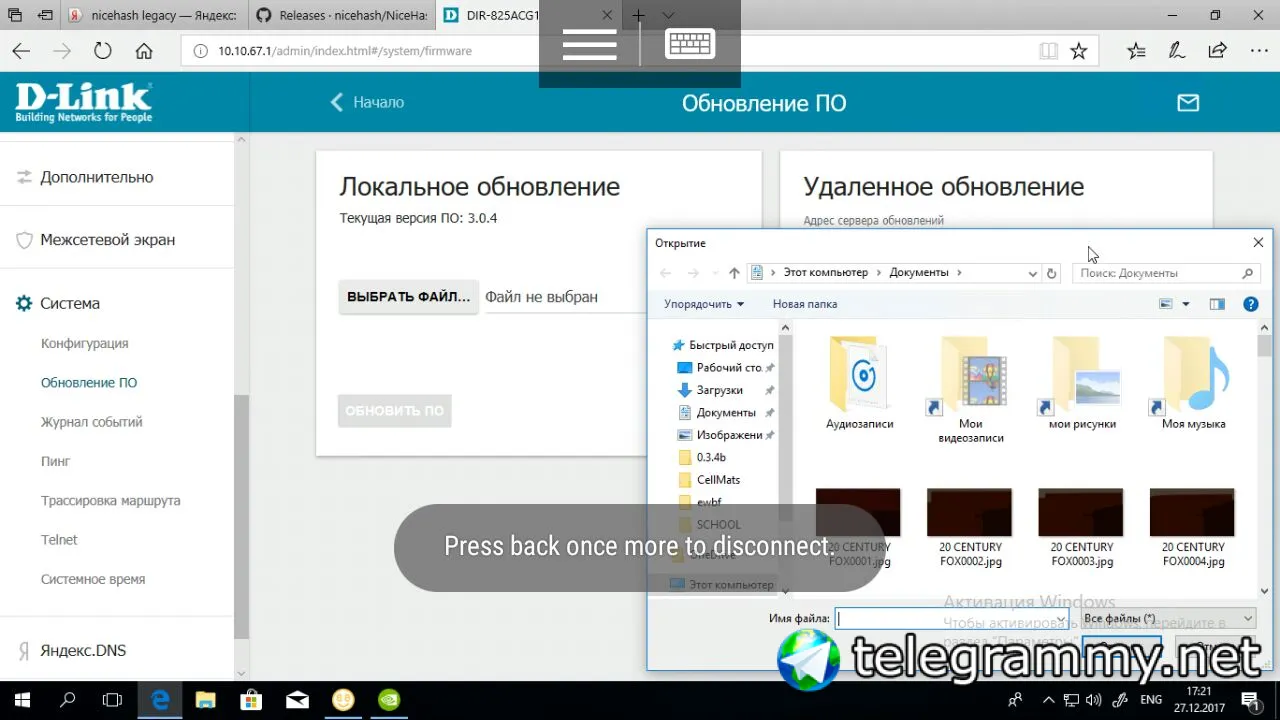Refresh the router admin page
Viewport: 1280px width, 720px height.
click(102, 51)
